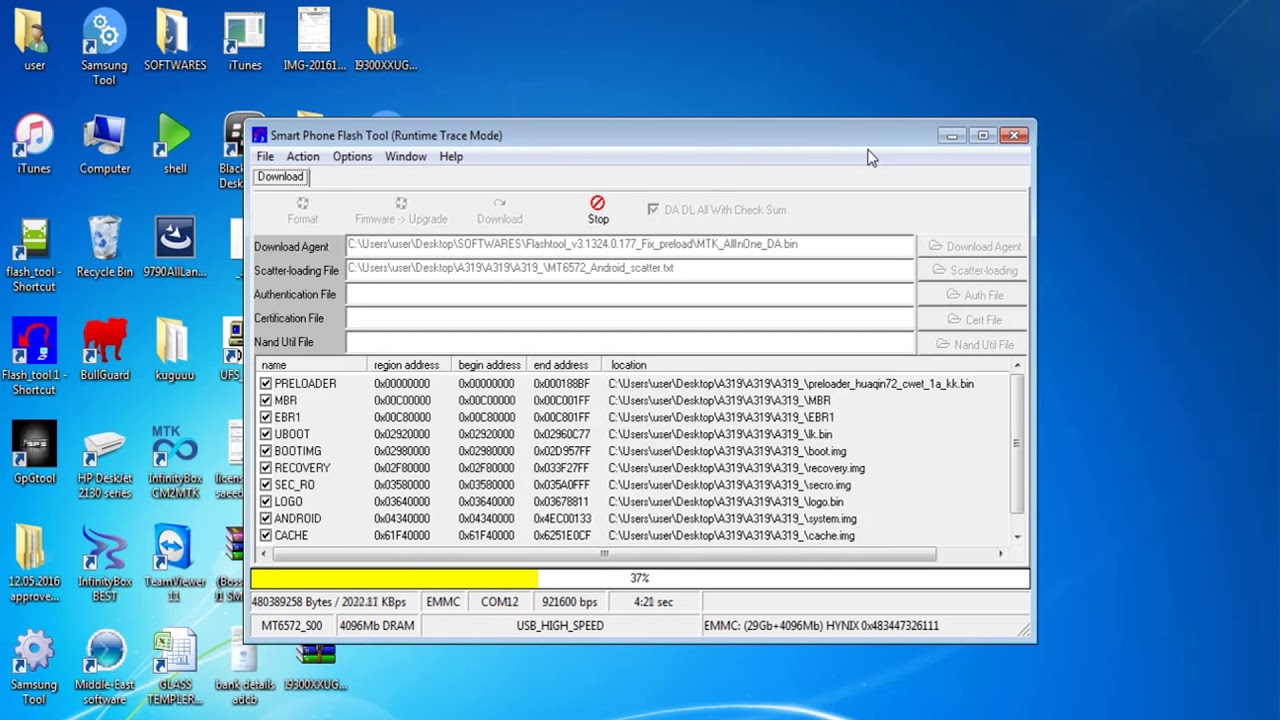Screen dimensions: 1280x720
Task: Uncheck the MBR partition checkbox
Action: pos(265,401)
